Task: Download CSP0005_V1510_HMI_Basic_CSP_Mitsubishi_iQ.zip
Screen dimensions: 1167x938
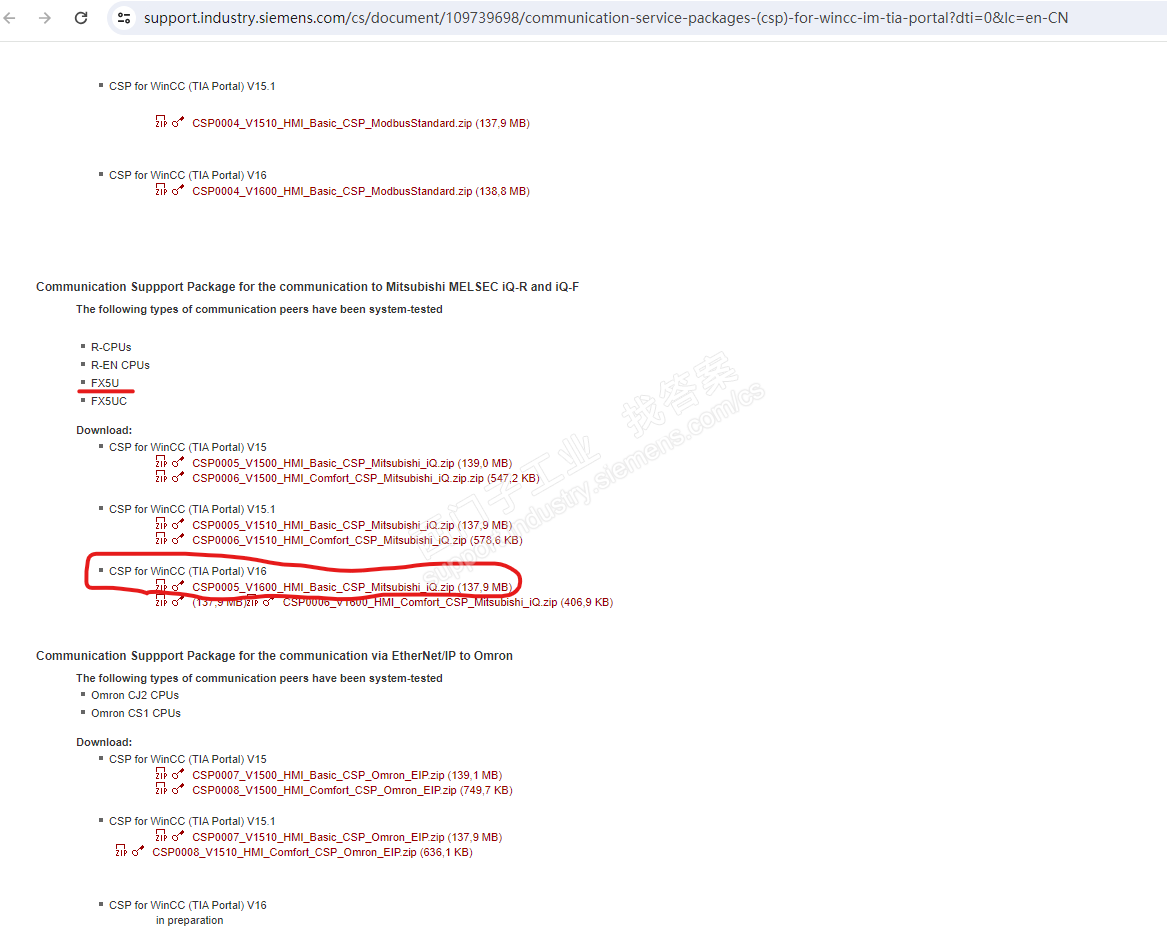Action: click(x=352, y=525)
